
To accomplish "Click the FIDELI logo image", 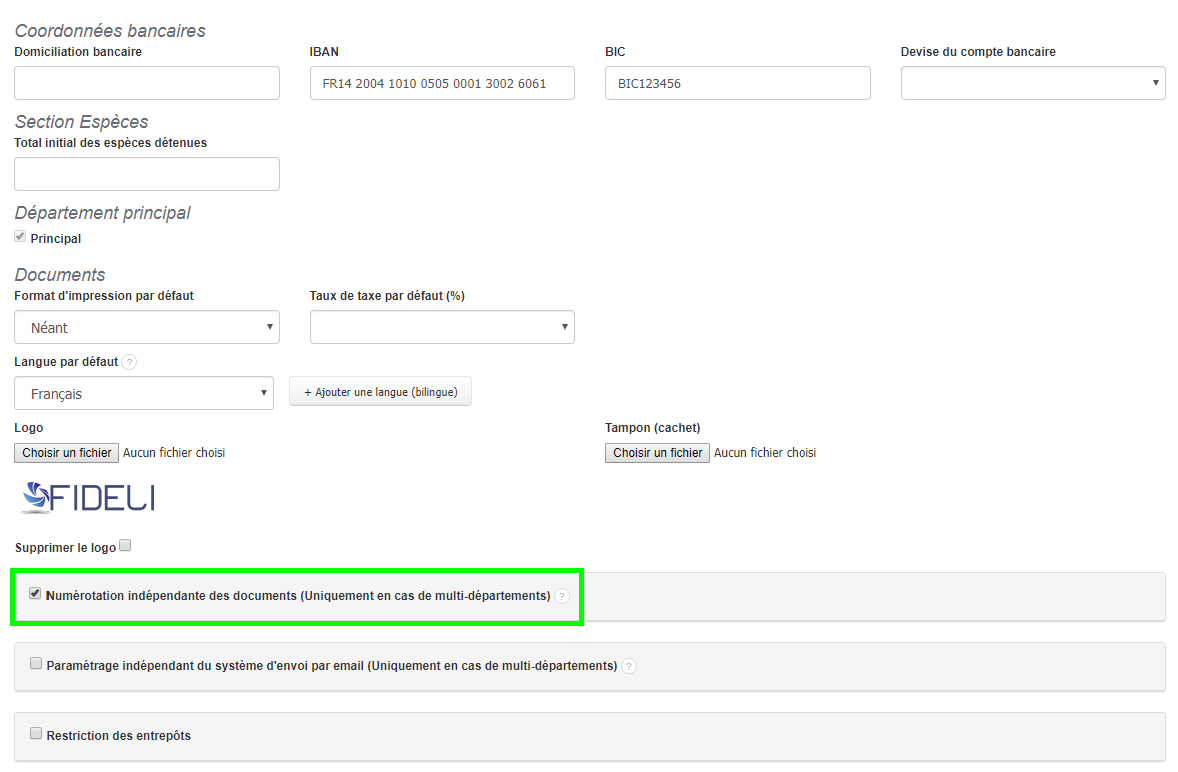I will point(88,496).
